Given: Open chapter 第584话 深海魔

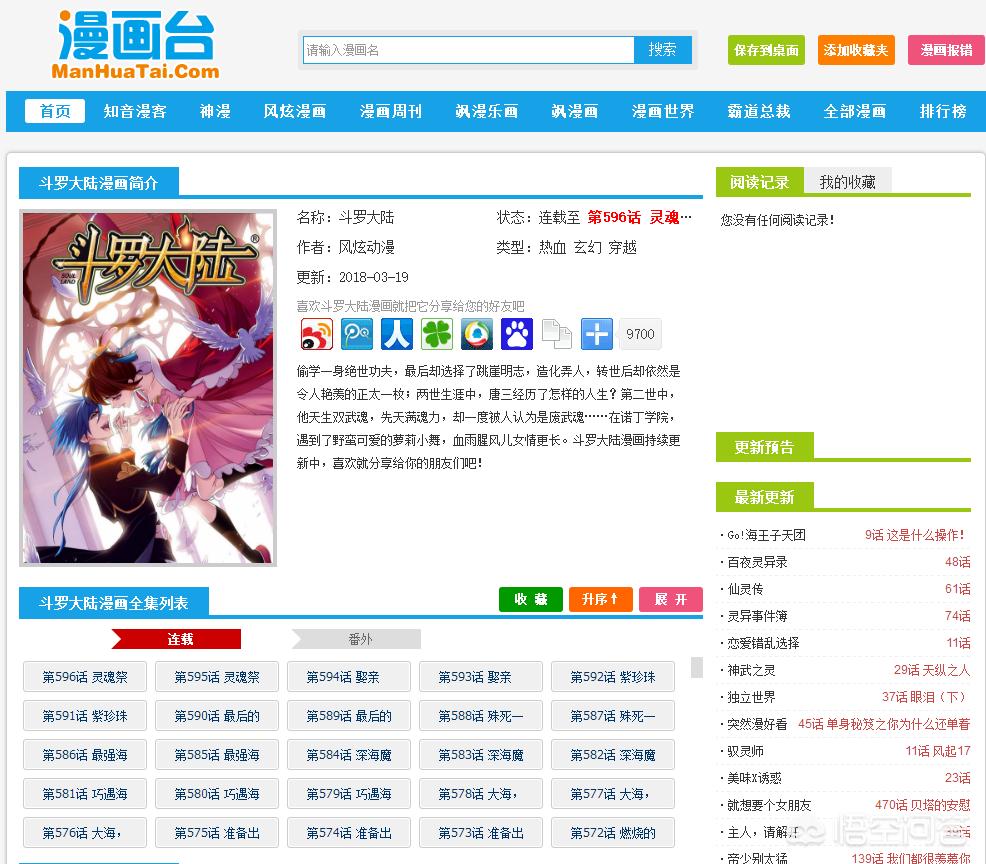Looking at the screenshot, I should [349, 755].
